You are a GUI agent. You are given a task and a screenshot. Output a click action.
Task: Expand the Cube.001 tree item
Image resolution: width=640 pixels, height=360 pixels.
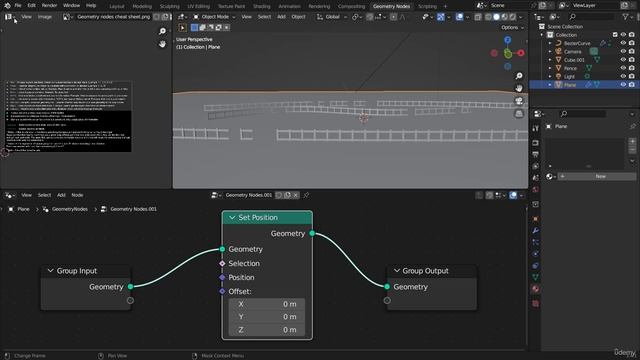pyautogui.click(x=550, y=60)
